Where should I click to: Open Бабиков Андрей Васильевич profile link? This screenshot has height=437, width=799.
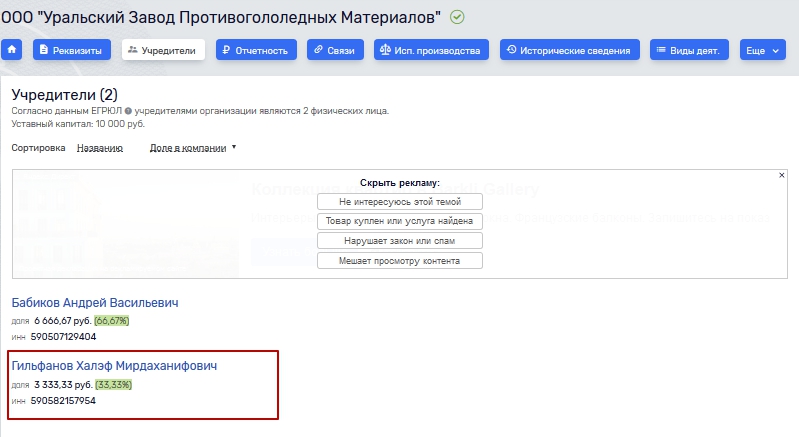click(x=95, y=303)
